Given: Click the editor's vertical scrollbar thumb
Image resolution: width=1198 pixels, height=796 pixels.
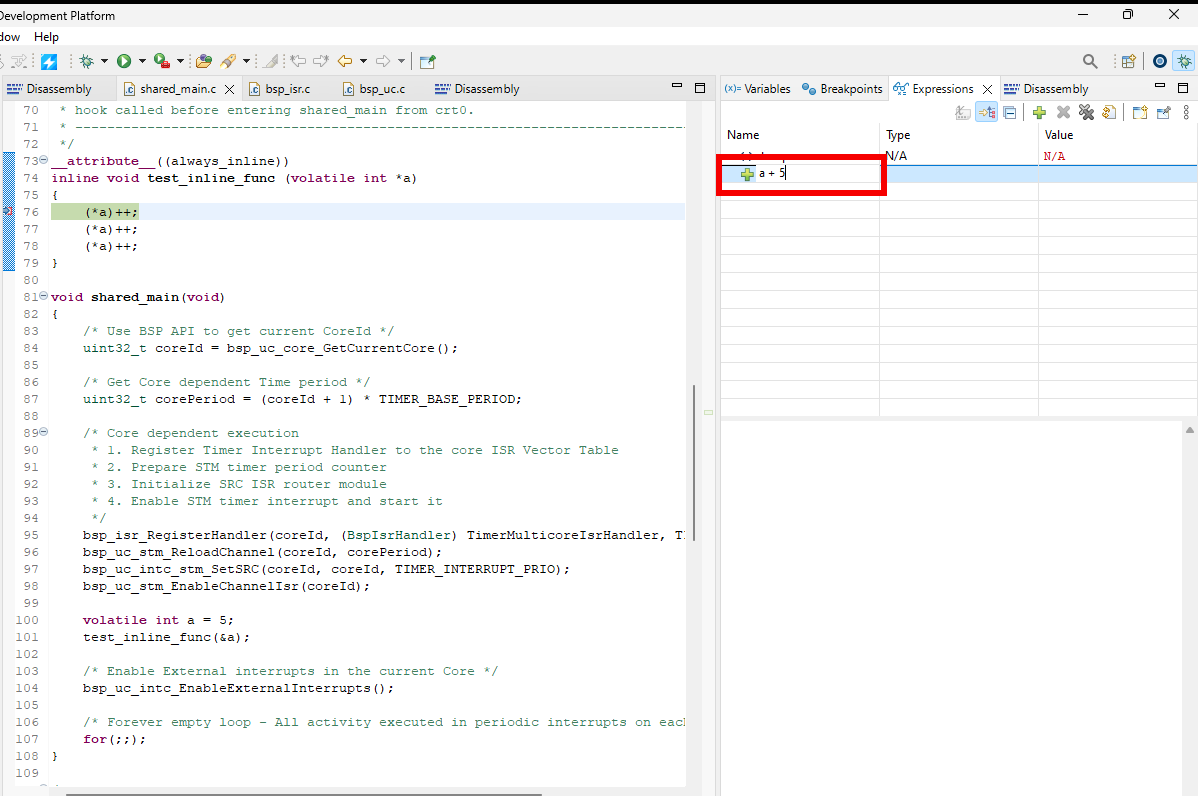Looking at the screenshot, I should tap(693, 460).
